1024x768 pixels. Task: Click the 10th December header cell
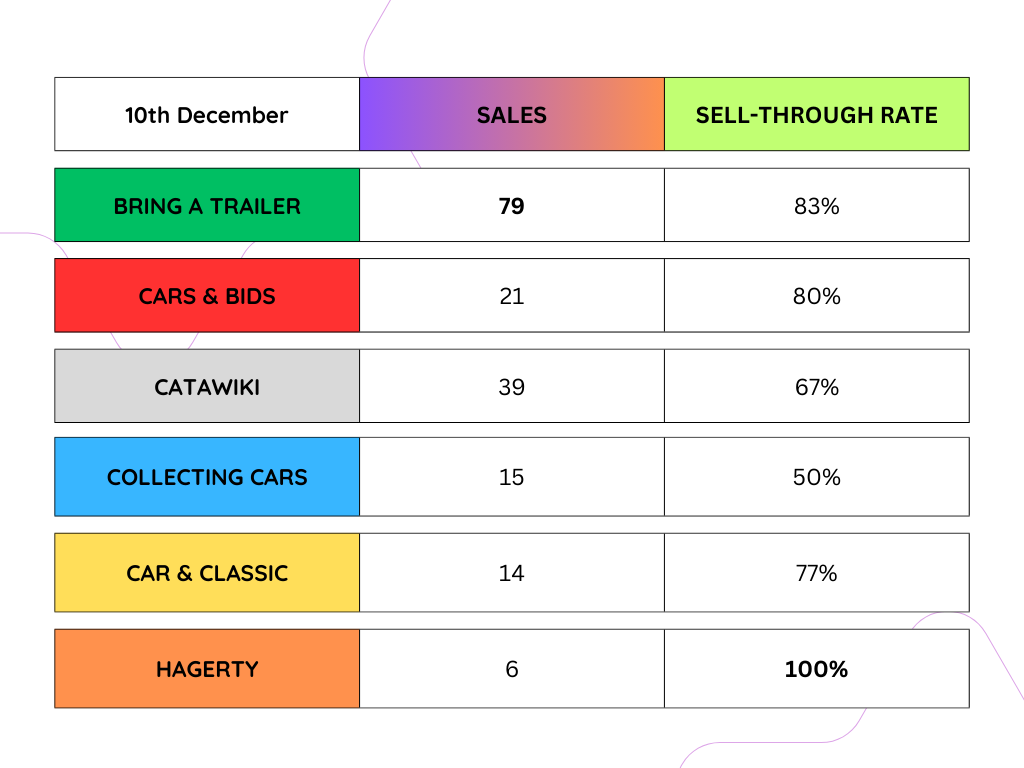tap(207, 114)
